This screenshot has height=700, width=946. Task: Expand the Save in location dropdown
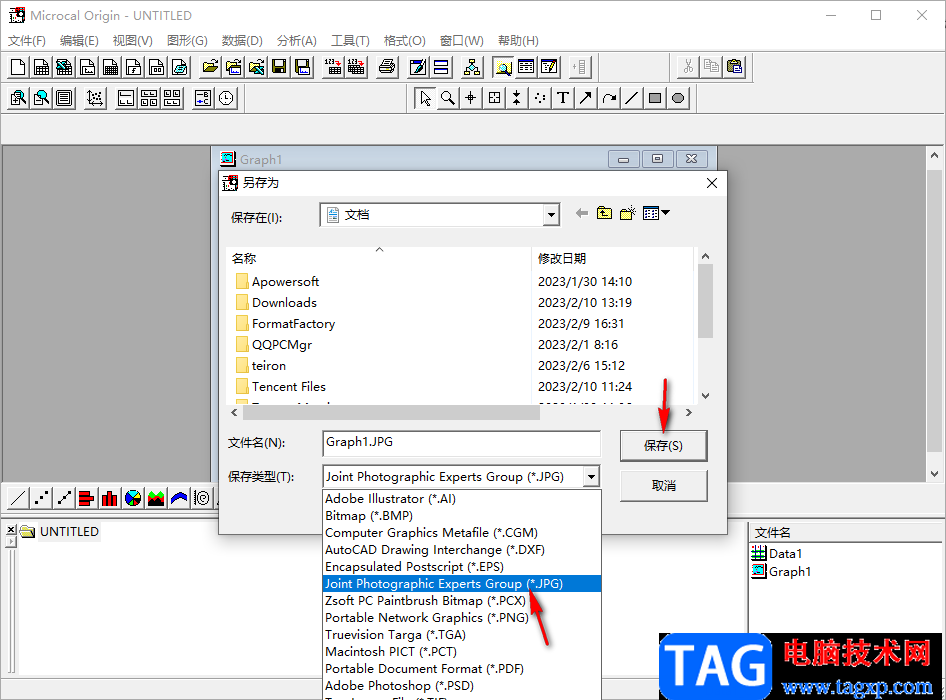(551, 215)
